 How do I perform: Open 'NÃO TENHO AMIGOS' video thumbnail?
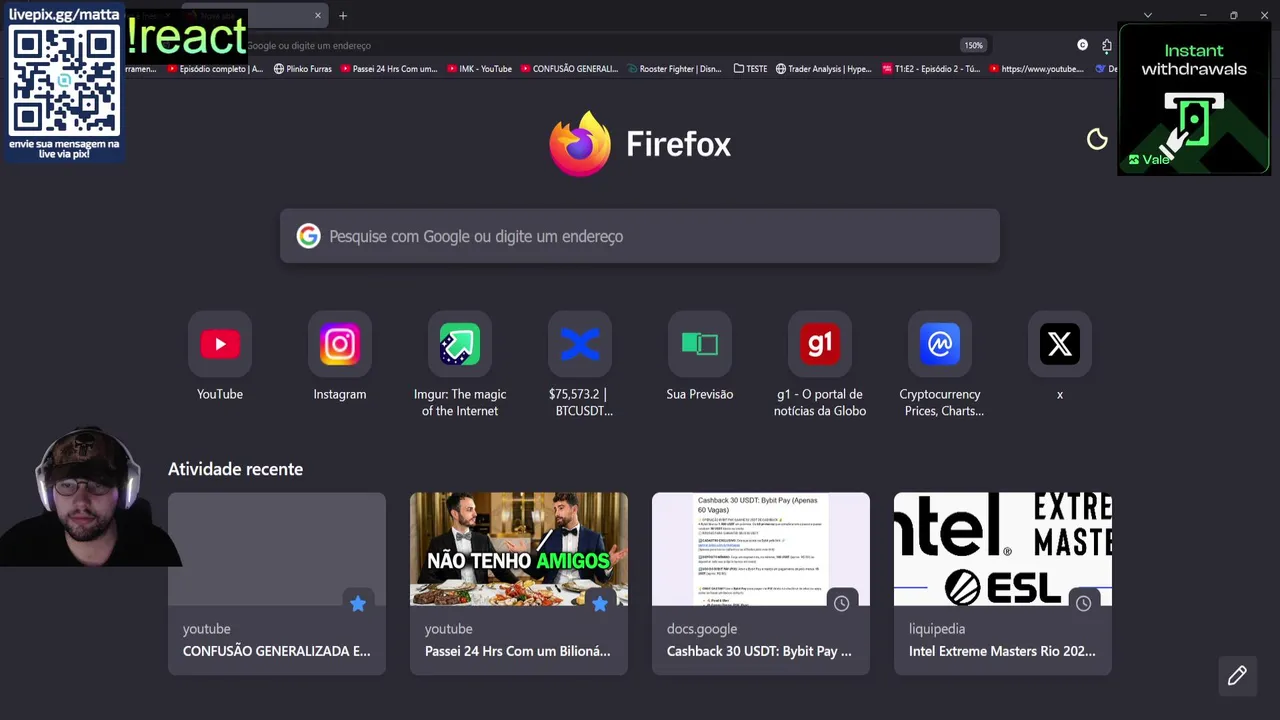tap(519, 549)
